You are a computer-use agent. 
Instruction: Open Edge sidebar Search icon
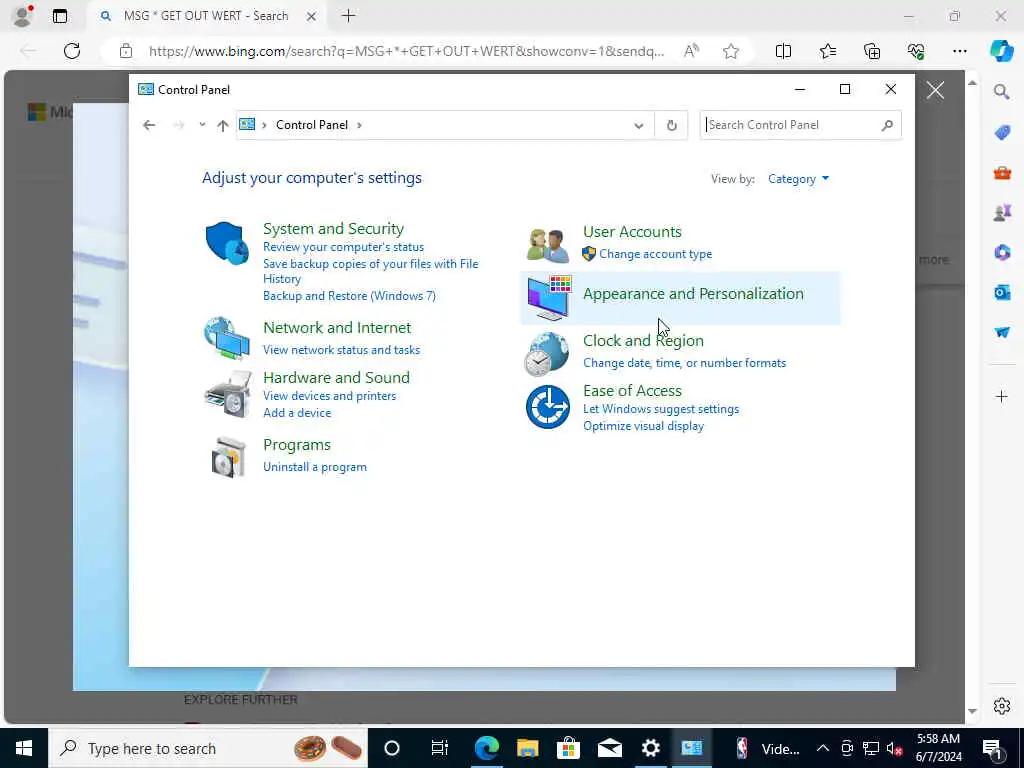[1001, 92]
